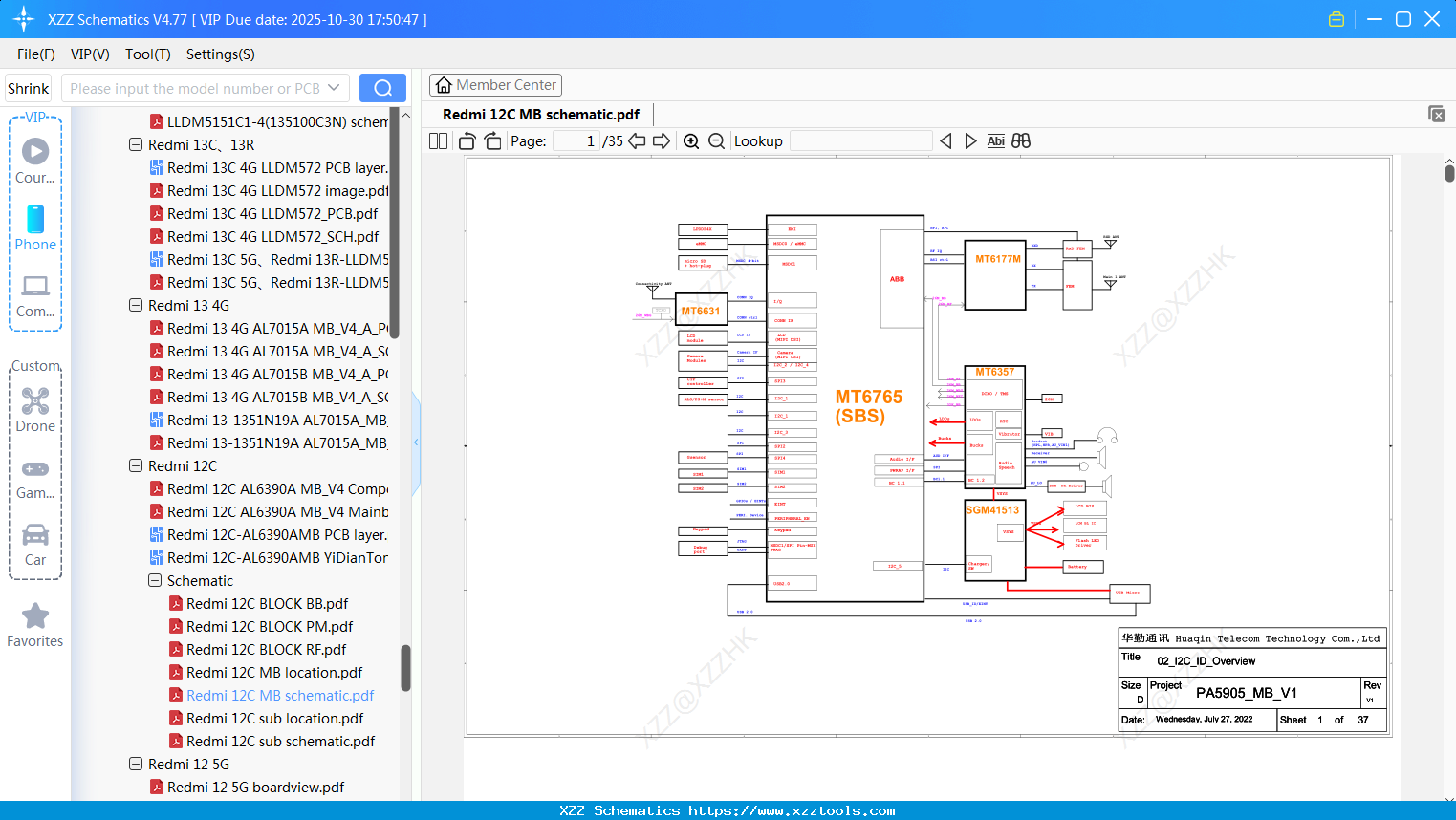The height and width of the screenshot is (820, 1456).
Task: Click the zoom out icon on the PDF toolbar
Action: click(716, 140)
